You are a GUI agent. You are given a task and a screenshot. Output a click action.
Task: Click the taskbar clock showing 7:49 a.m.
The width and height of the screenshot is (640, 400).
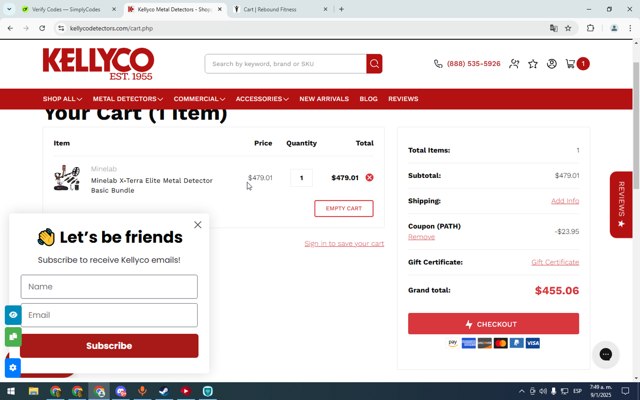tap(601, 391)
